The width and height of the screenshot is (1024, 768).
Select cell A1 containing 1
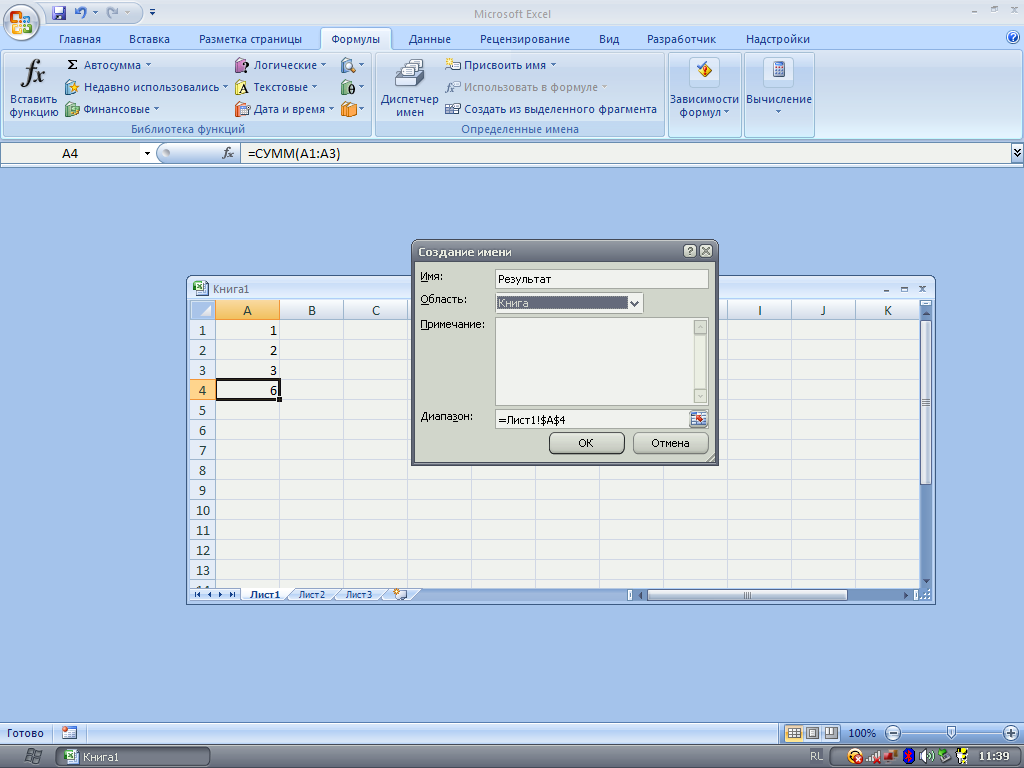(x=248, y=330)
